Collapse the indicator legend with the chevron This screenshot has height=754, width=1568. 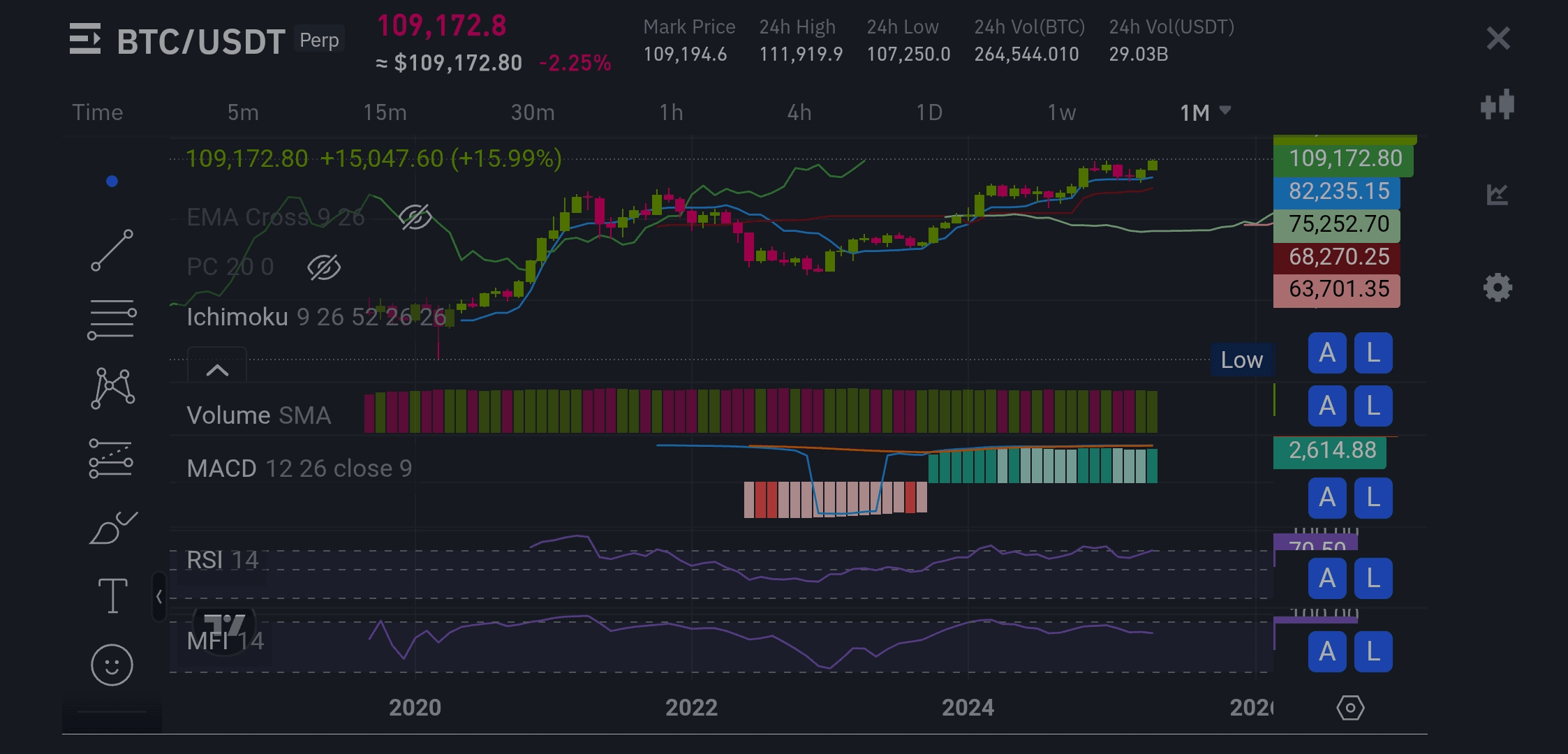(217, 370)
